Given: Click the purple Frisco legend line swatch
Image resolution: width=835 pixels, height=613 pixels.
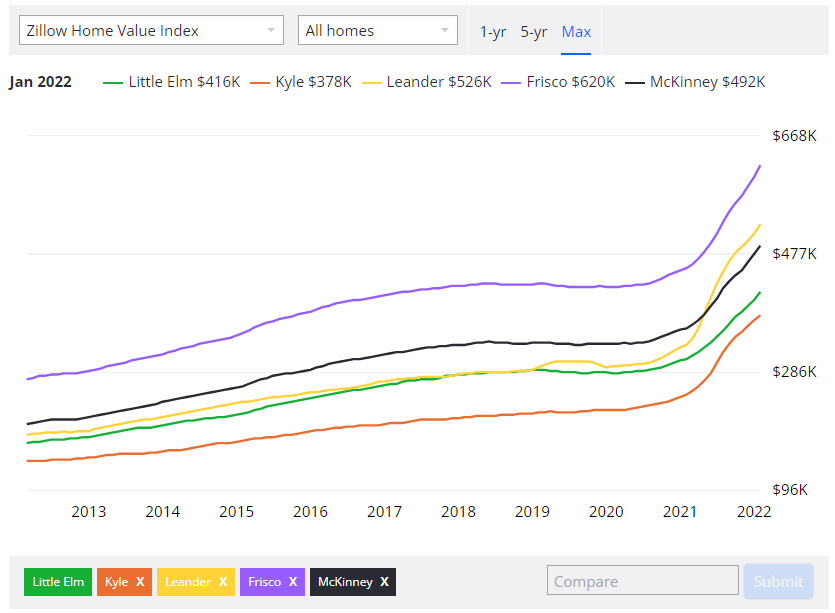Looking at the screenshot, I should 511,83.
